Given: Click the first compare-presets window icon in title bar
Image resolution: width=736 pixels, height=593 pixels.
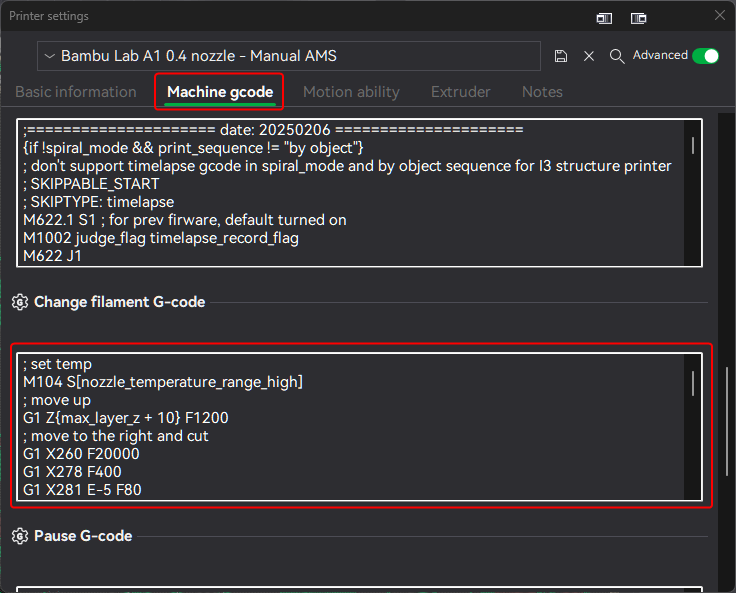Looking at the screenshot, I should click(604, 18).
